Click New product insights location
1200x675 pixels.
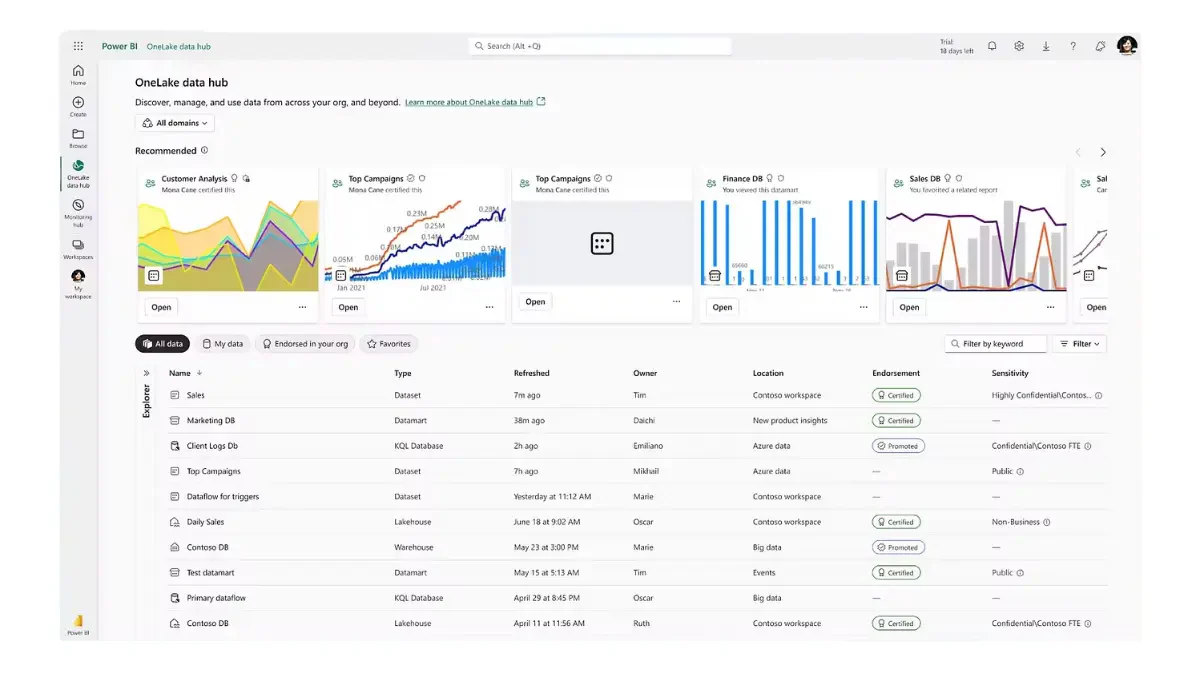[790, 421]
